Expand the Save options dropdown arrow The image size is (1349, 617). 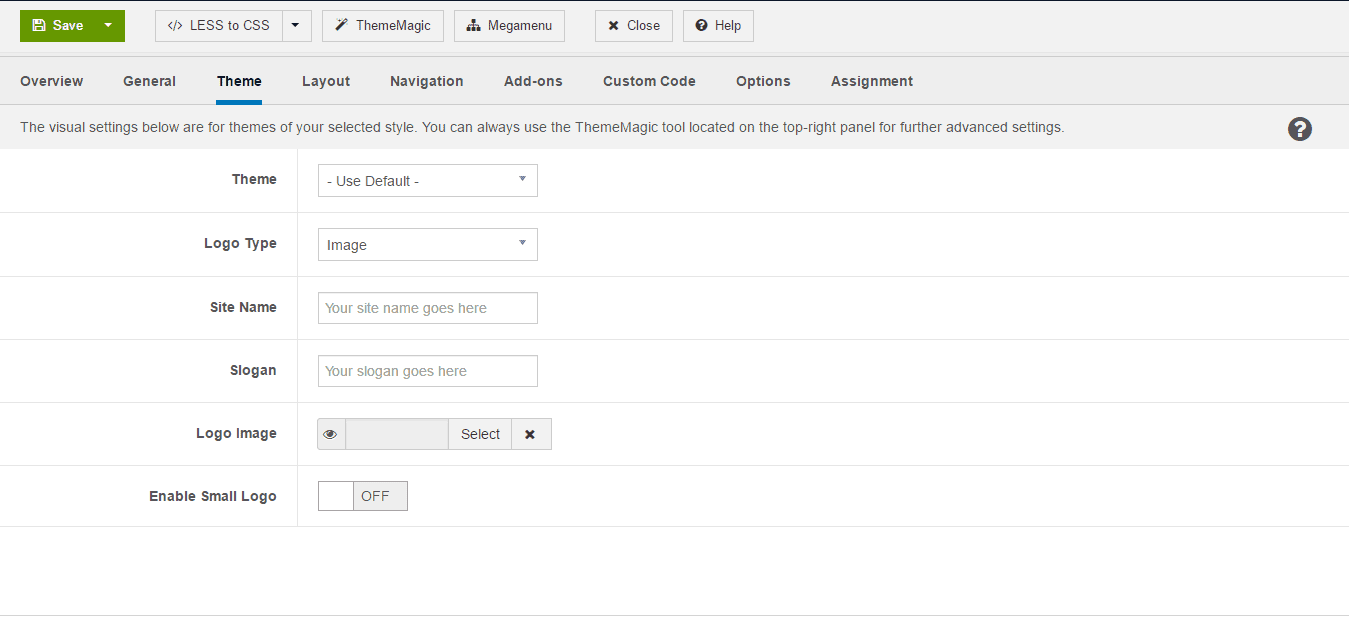tap(108, 26)
